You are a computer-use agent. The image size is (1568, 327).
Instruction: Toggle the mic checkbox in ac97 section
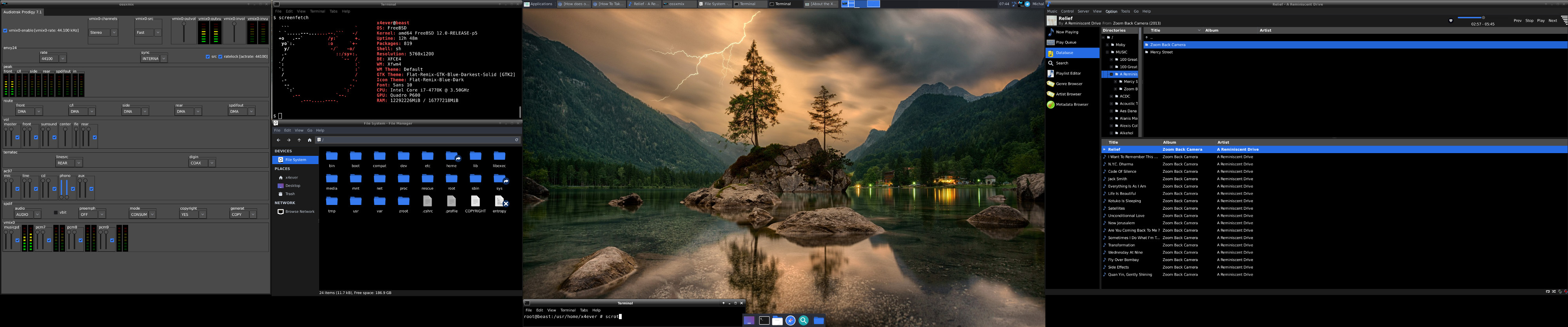click(x=17, y=189)
